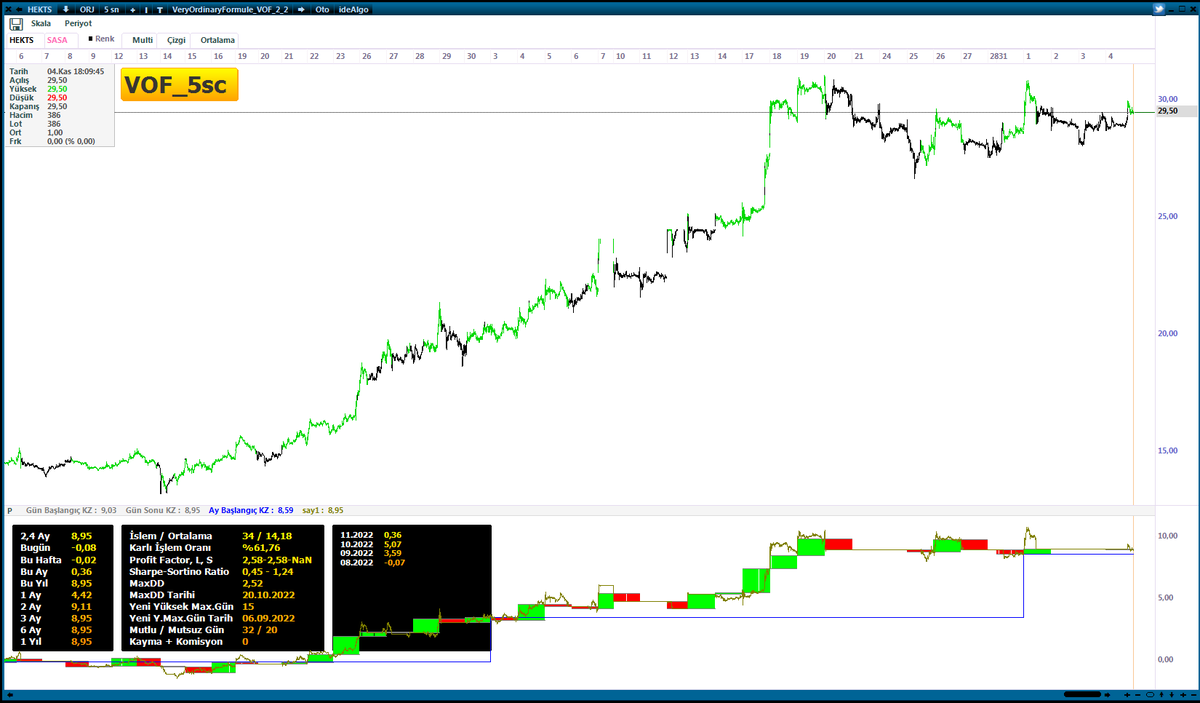Click ideAlgo in the title bar
Viewport: 1200px width, 703px height.
(x=354, y=9)
